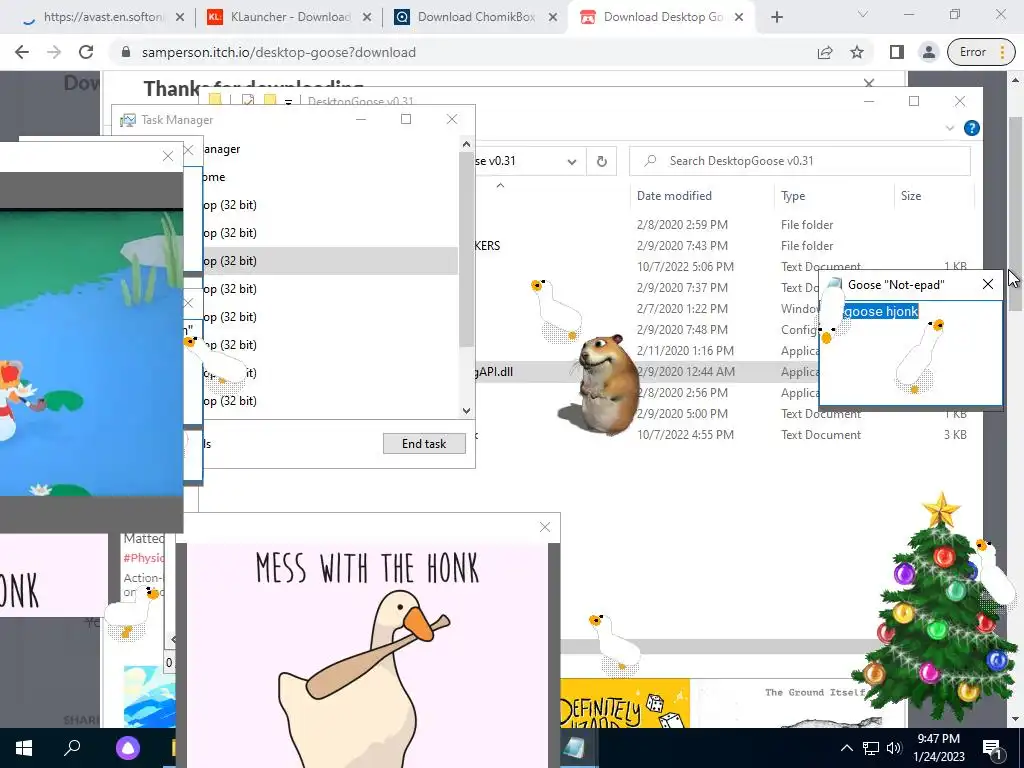Close the Thanks for downloading dialog

click(869, 83)
